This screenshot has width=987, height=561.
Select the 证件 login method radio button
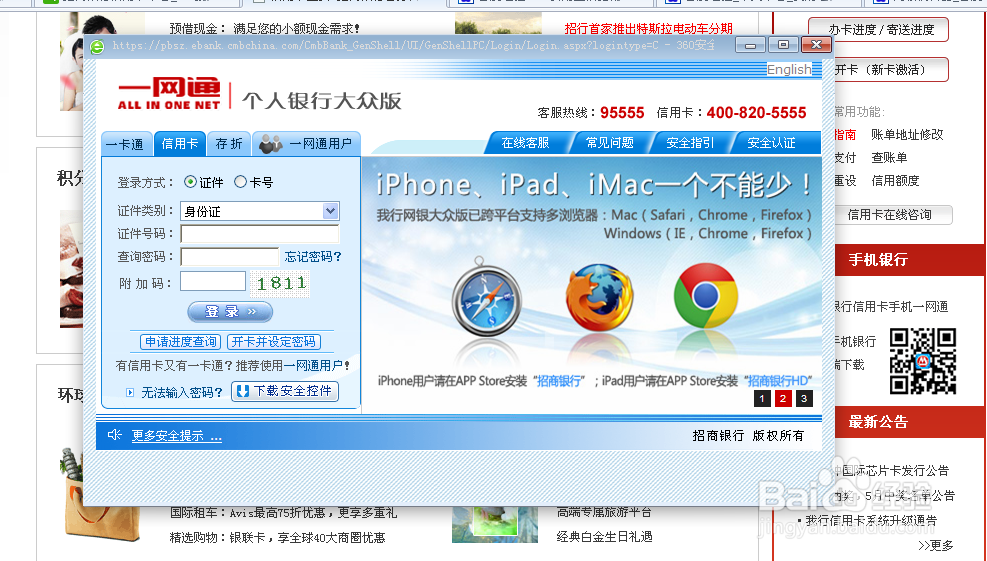tap(190, 182)
